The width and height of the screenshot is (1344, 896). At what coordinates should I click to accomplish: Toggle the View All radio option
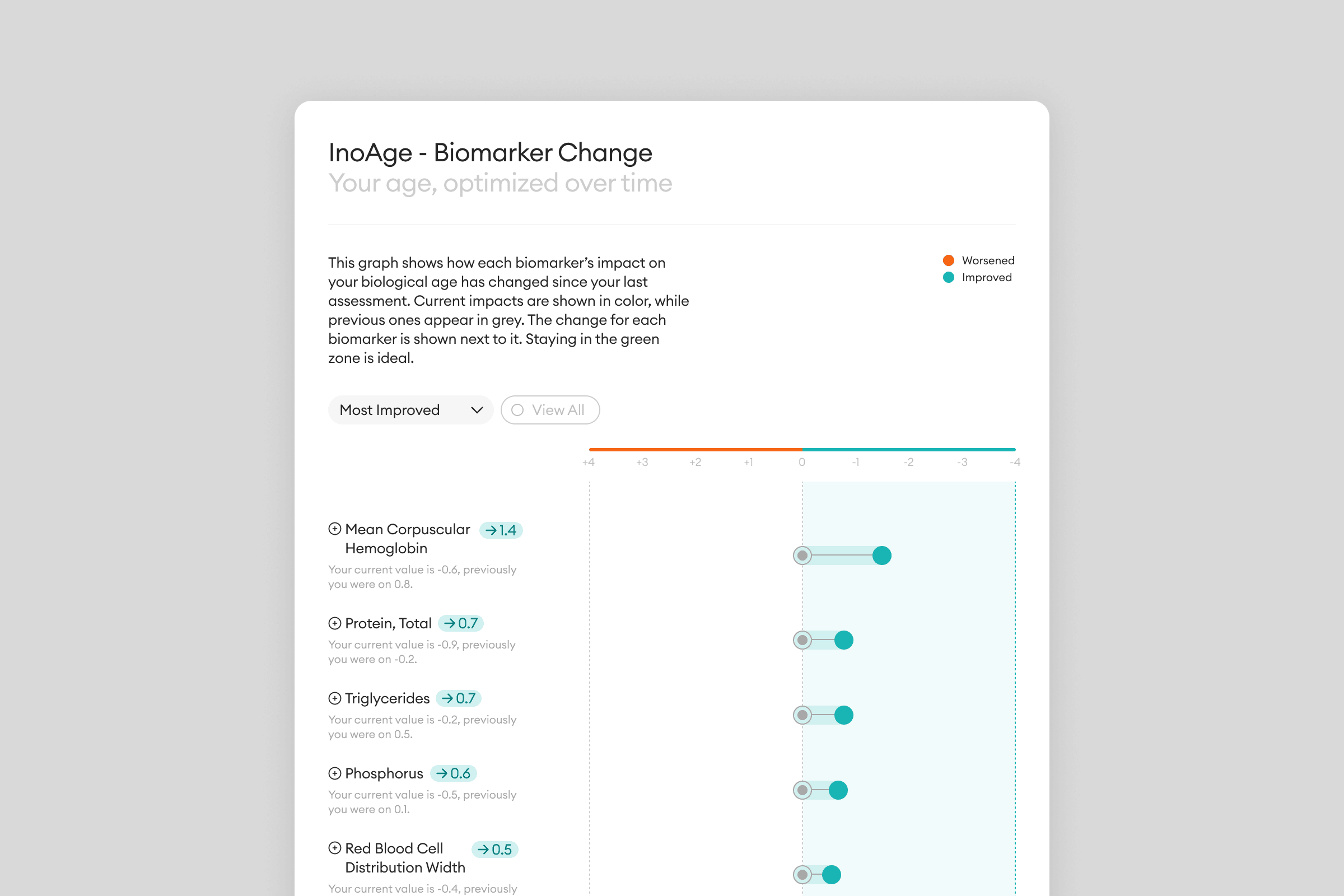pyautogui.click(x=550, y=410)
